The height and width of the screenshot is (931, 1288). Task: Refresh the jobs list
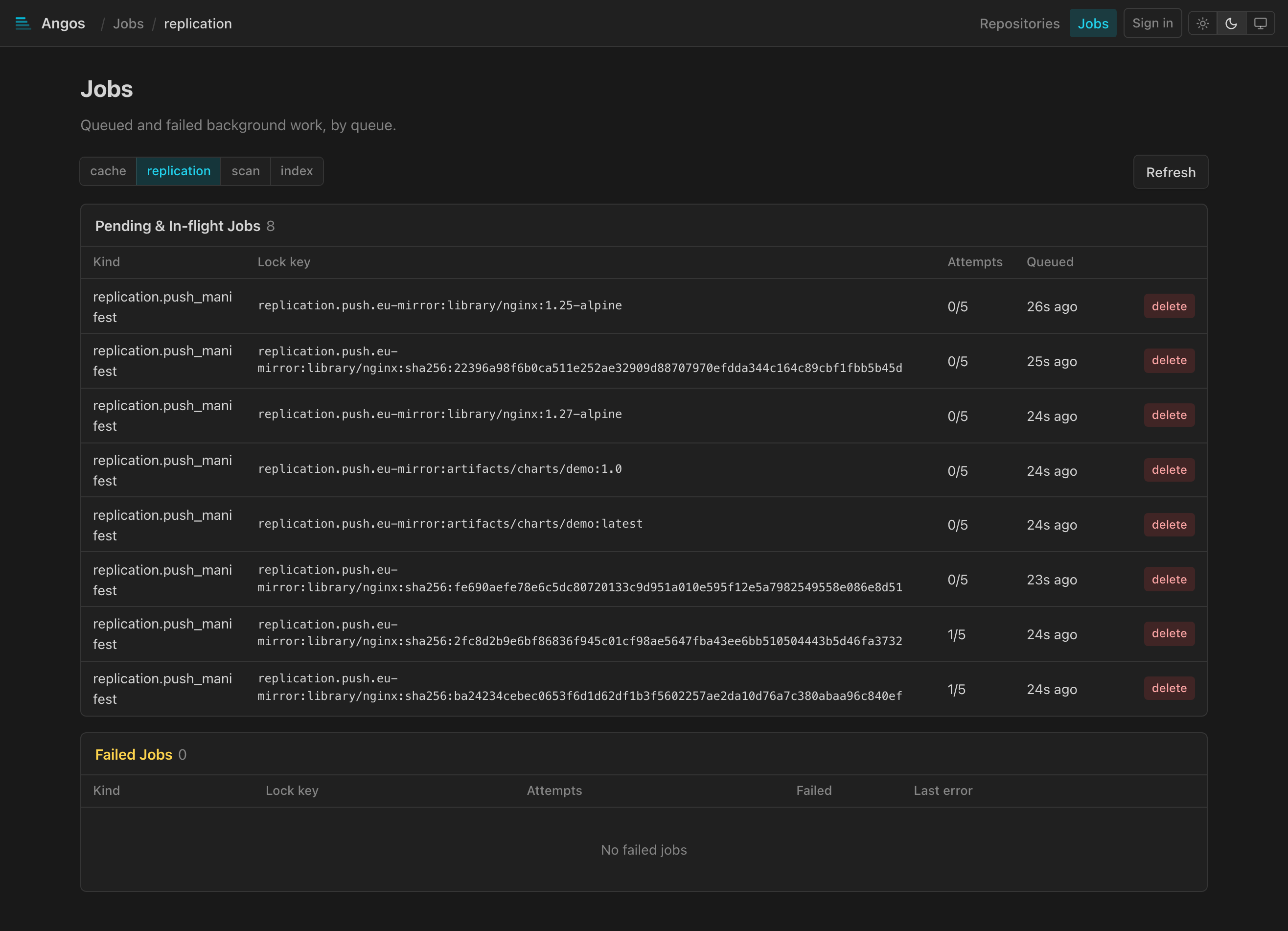click(1171, 172)
